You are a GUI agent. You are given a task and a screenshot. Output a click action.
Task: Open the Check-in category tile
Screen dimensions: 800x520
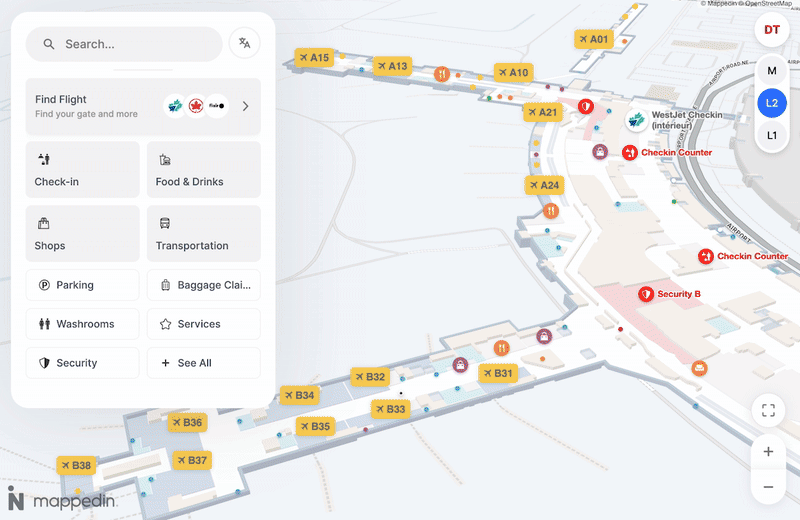[83, 169]
